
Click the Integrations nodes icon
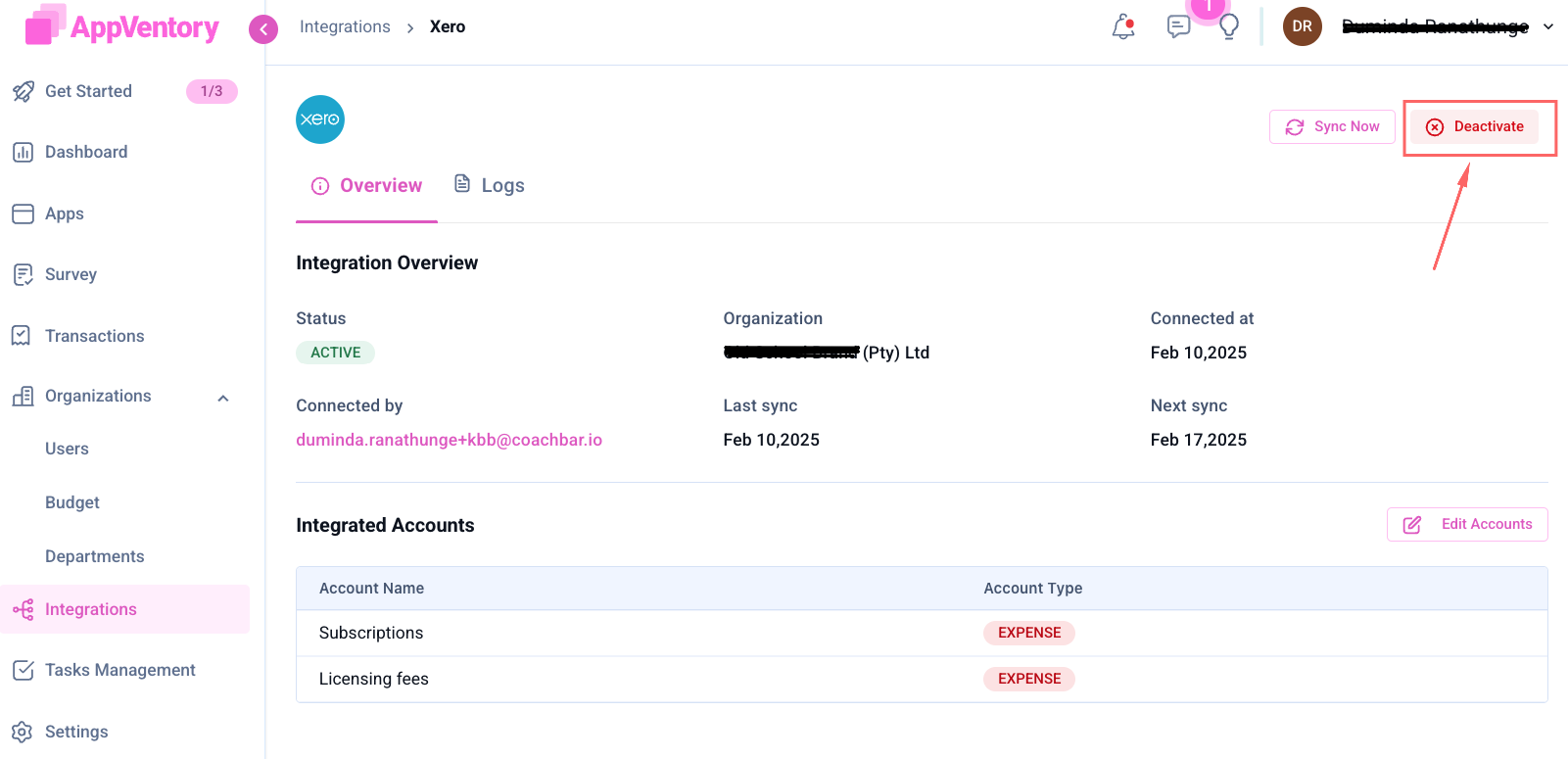point(23,609)
